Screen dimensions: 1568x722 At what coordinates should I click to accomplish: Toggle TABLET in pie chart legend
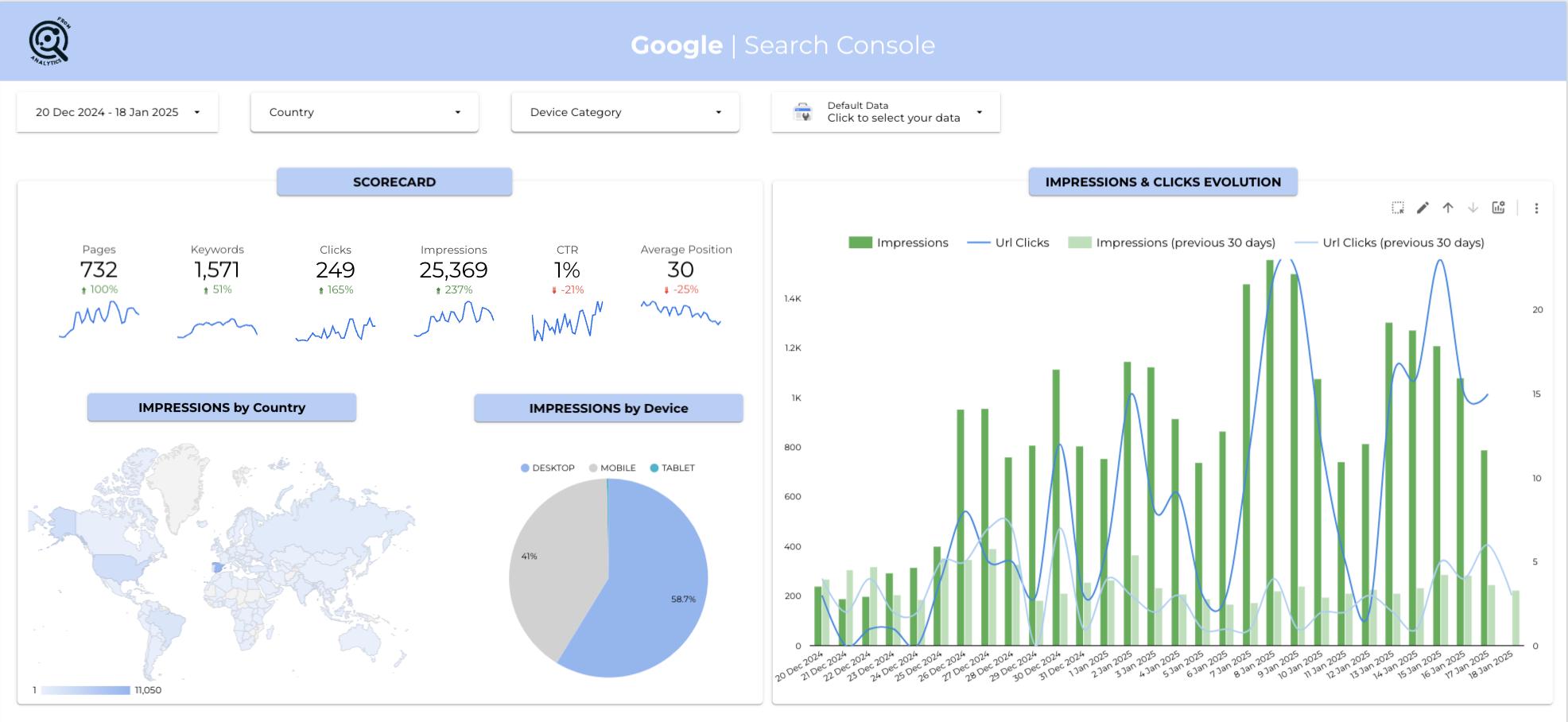click(x=673, y=468)
